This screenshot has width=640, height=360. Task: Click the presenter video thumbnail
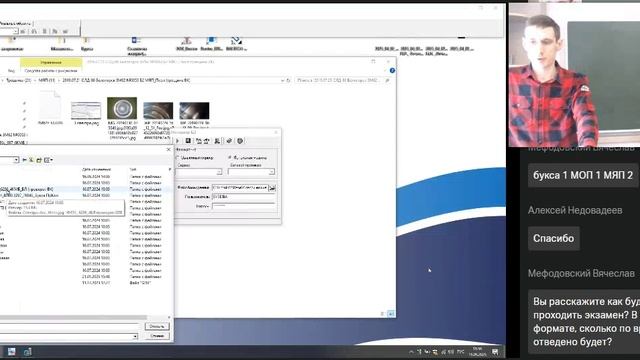(574, 75)
